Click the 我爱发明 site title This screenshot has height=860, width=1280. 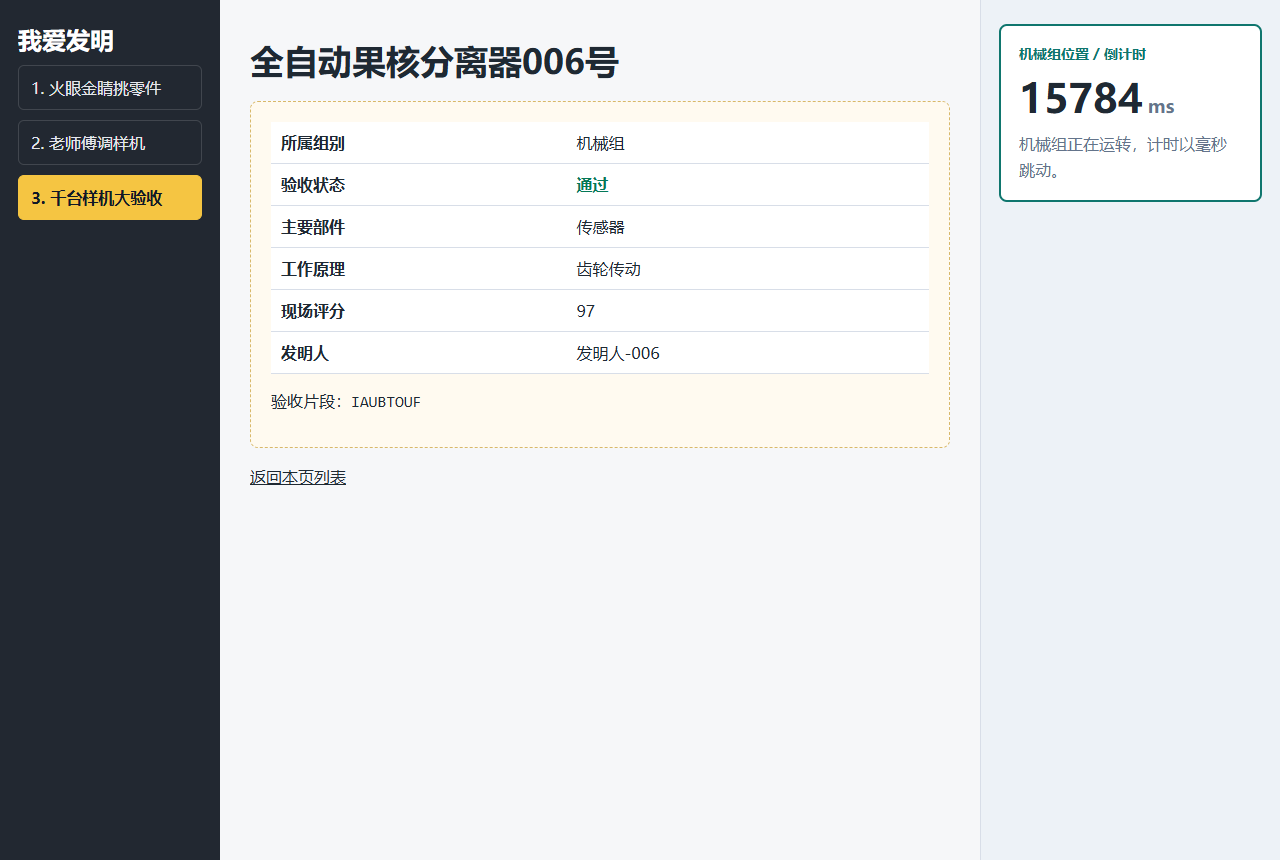(66, 41)
